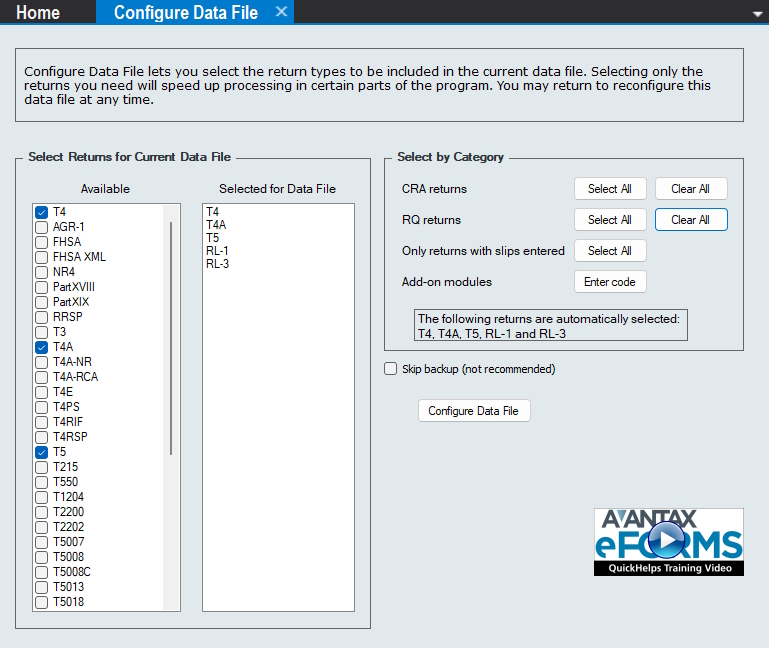
Task: Toggle Skip backup checkbox
Action: tap(391, 369)
